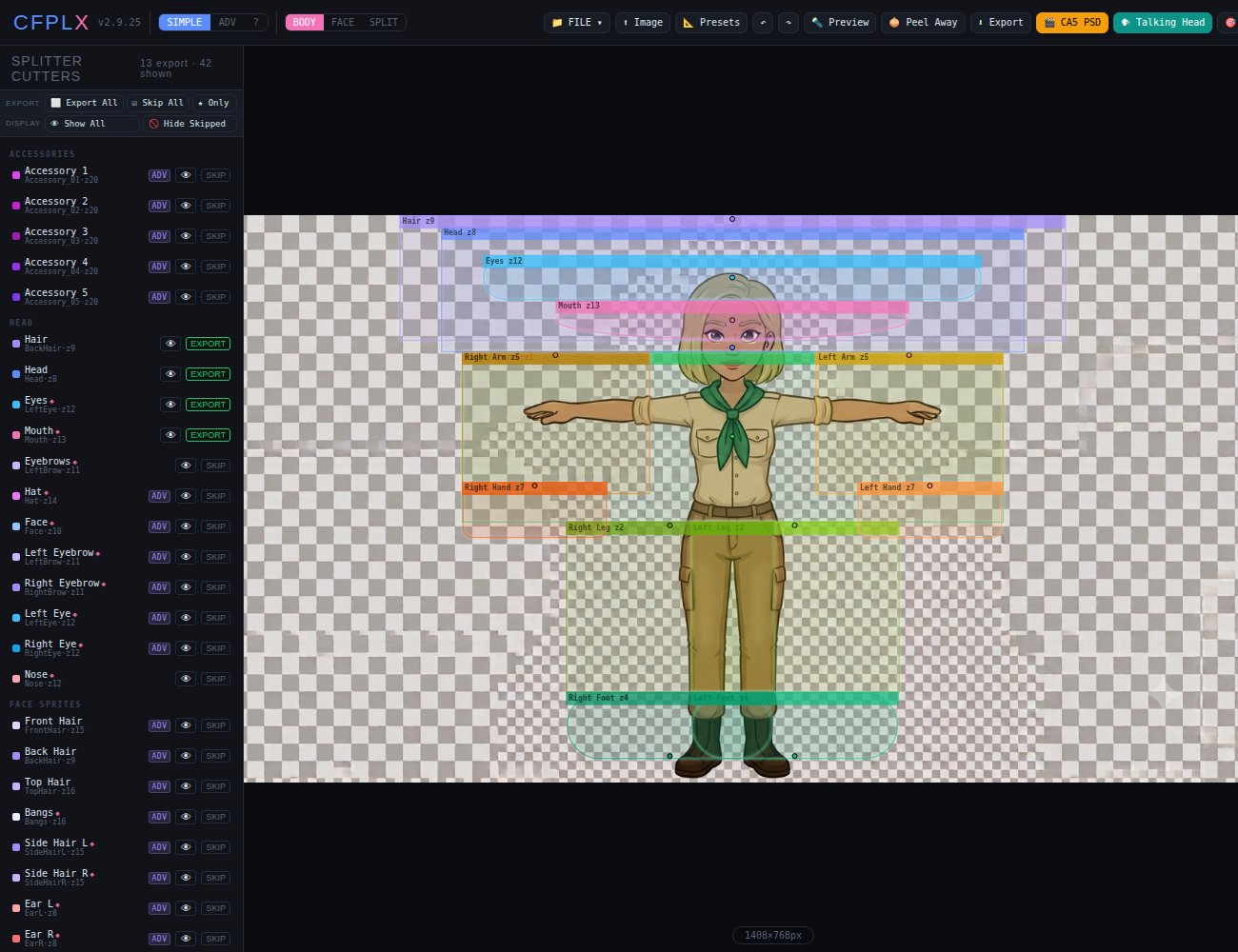
Task: Click the red target icon at toolbar end
Action: tap(1228, 22)
